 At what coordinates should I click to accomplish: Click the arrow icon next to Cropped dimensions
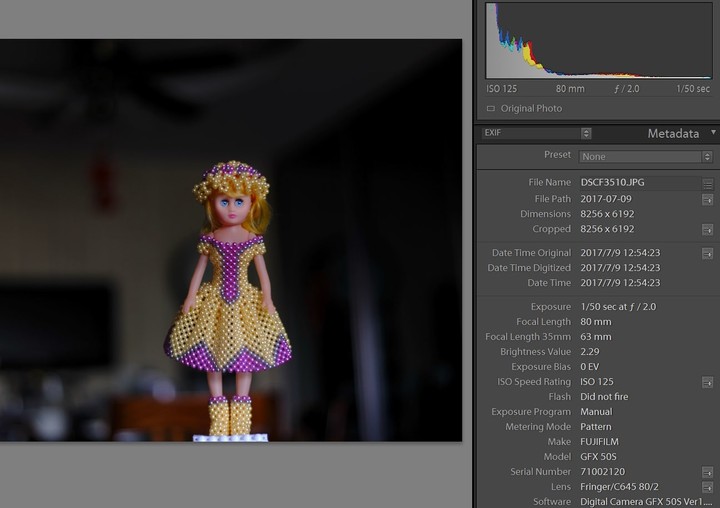(708, 229)
